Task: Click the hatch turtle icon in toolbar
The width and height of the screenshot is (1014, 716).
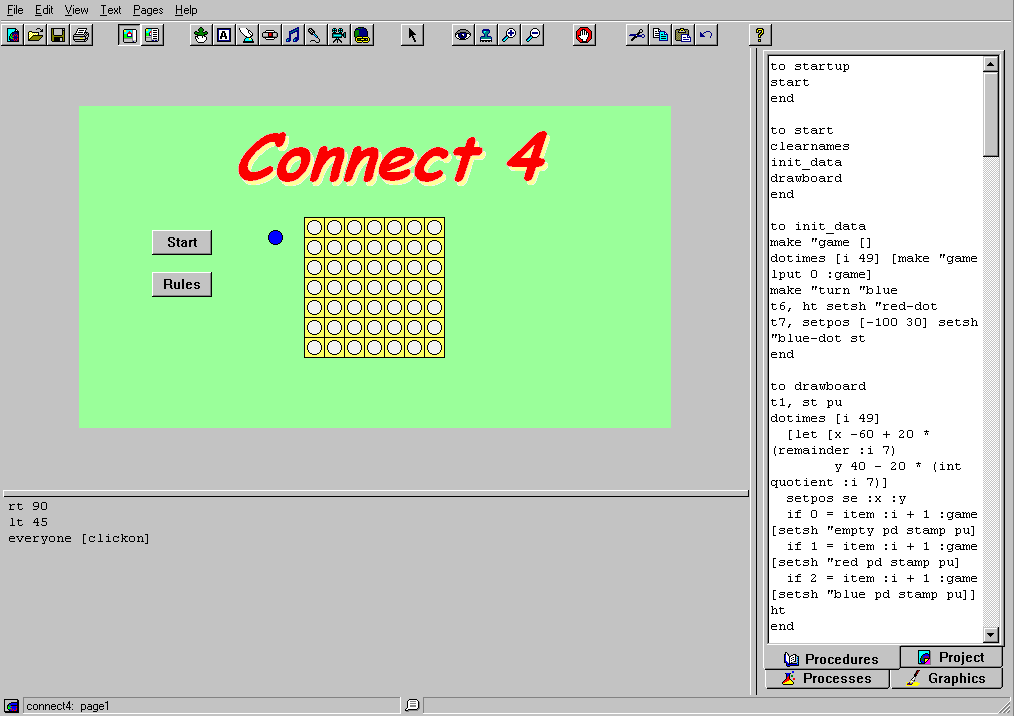Action: [201, 35]
